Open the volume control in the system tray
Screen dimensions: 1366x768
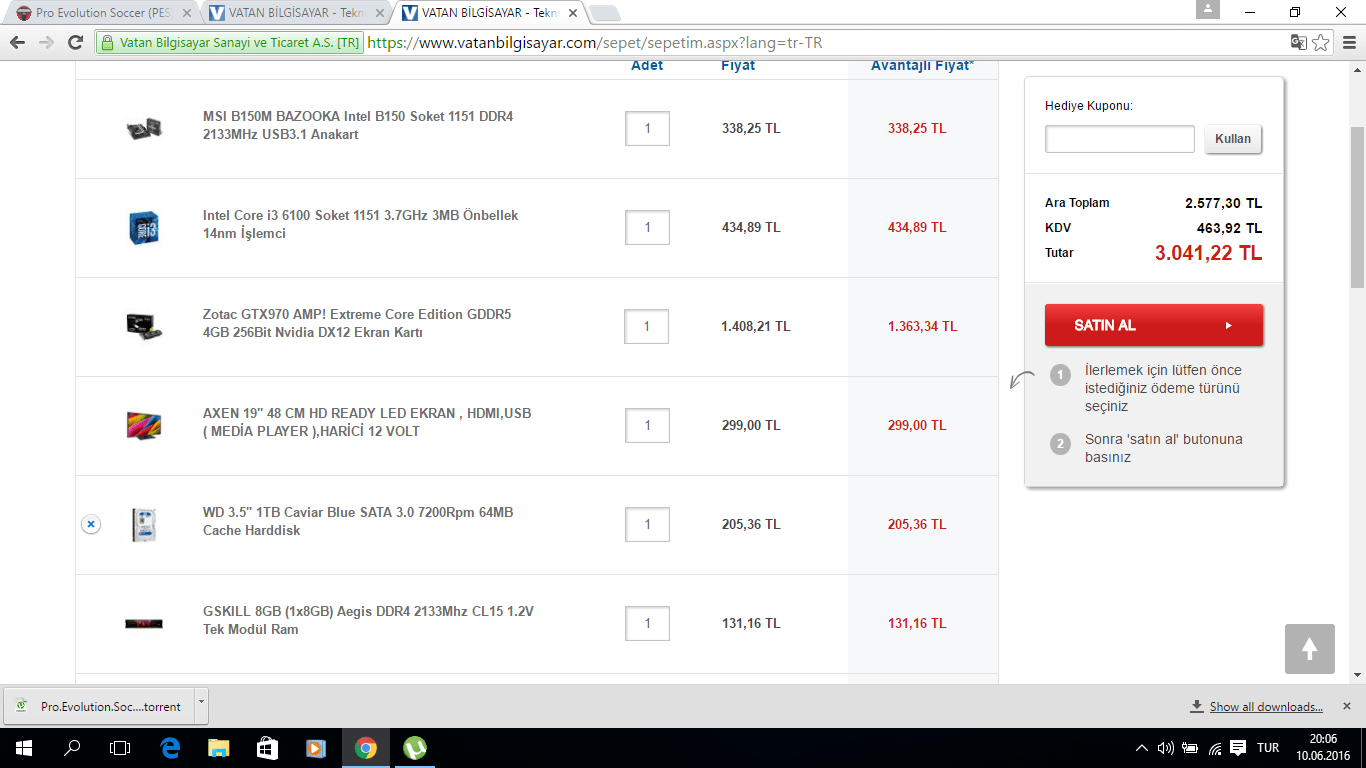click(x=1165, y=748)
